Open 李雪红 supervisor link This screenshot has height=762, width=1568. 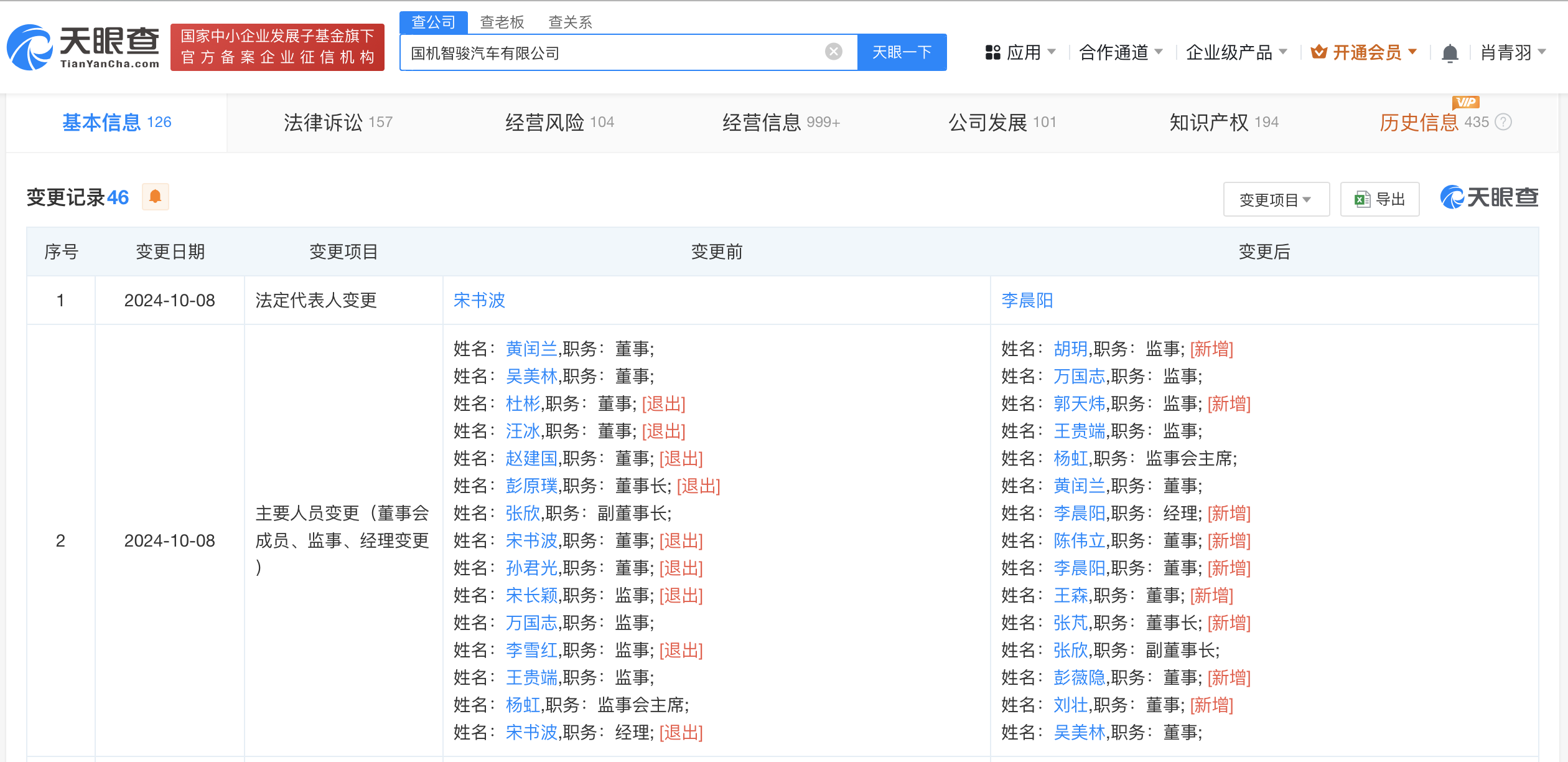[531, 650]
